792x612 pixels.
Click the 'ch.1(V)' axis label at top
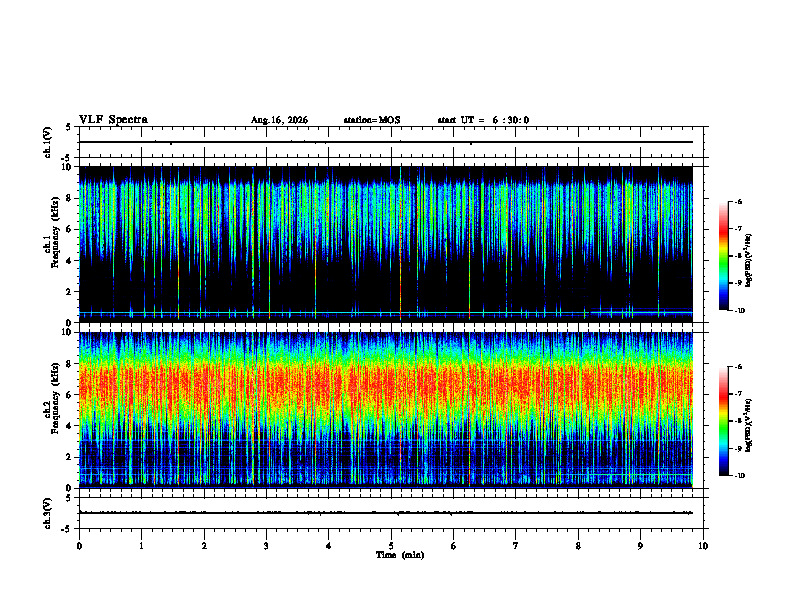pos(47,142)
